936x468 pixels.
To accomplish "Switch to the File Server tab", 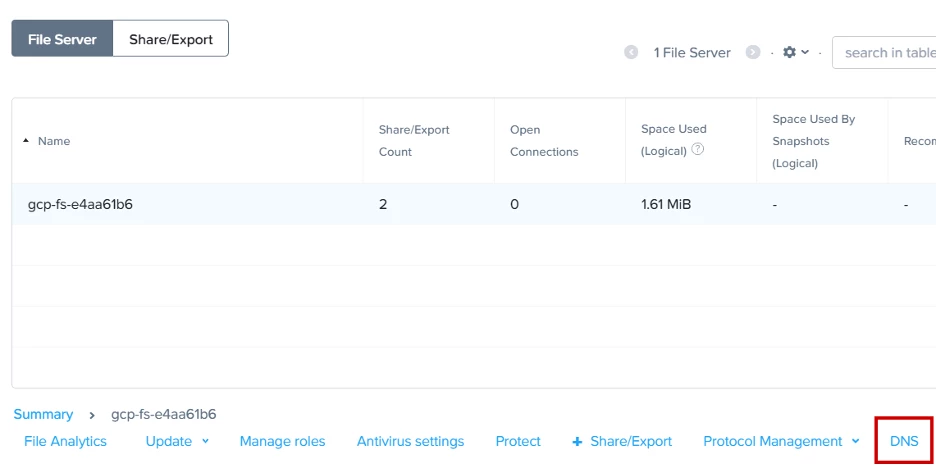I will tap(62, 39).
